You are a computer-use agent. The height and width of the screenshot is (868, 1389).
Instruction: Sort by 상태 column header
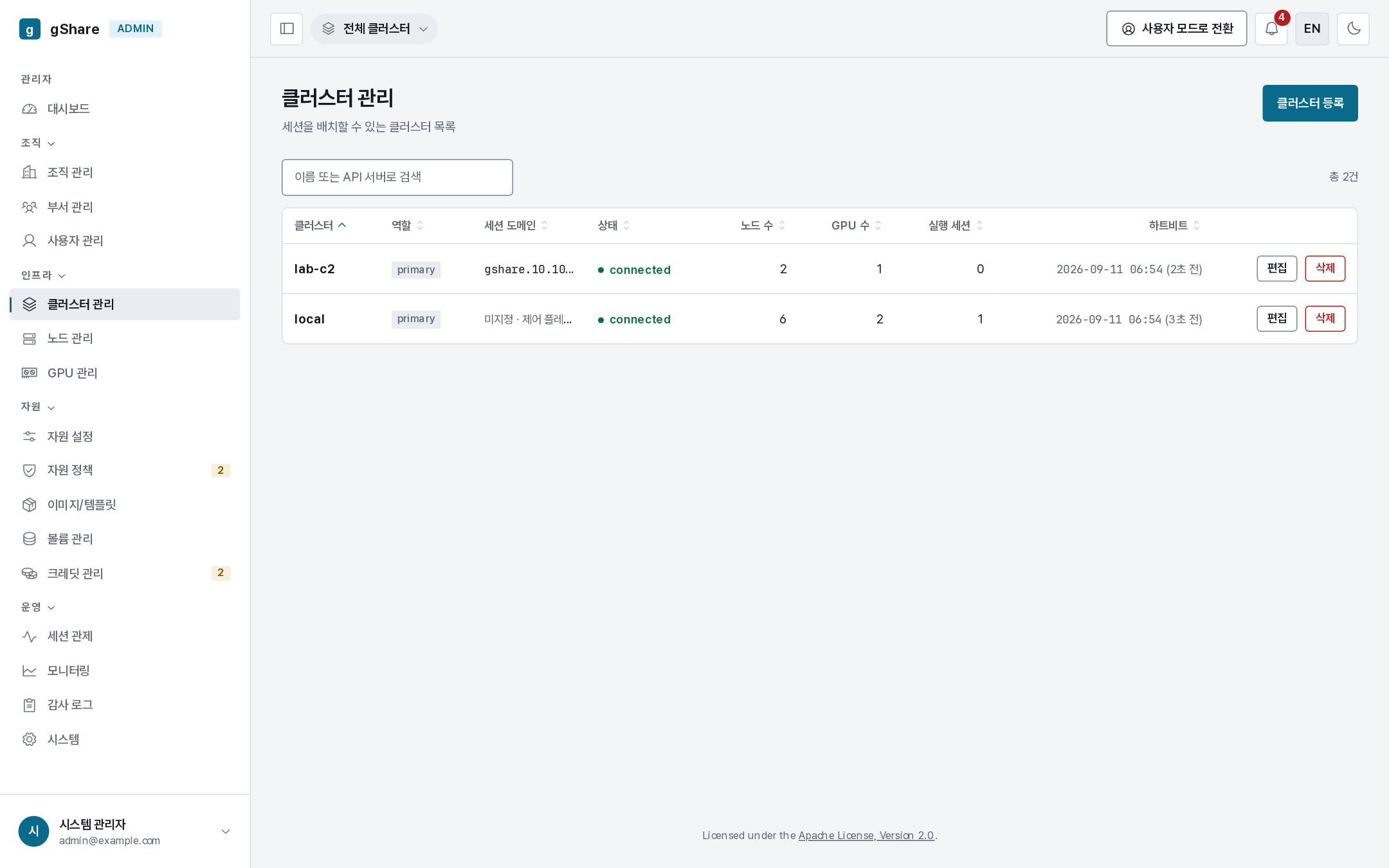(x=613, y=226)
